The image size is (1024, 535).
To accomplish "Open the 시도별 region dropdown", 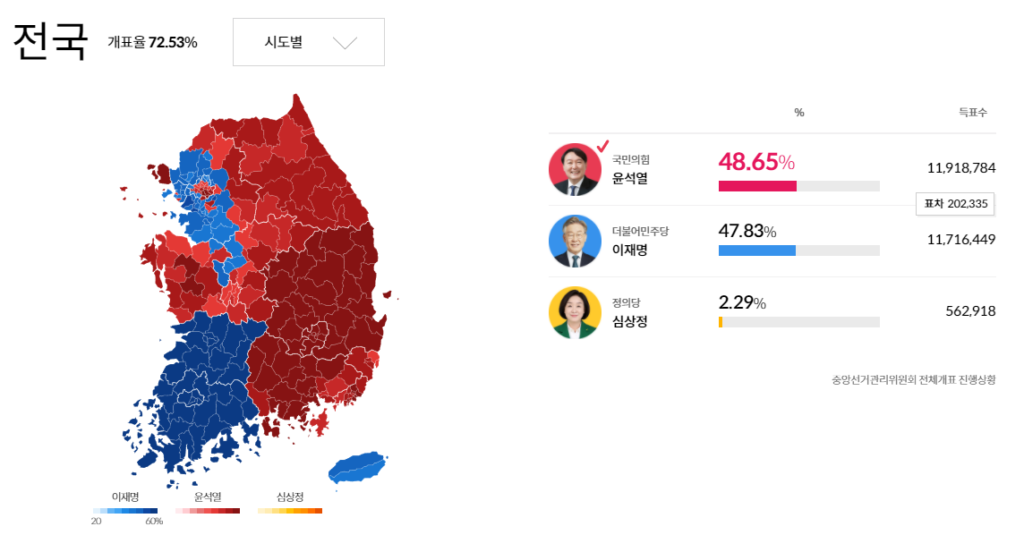I will tap(308, 42).
